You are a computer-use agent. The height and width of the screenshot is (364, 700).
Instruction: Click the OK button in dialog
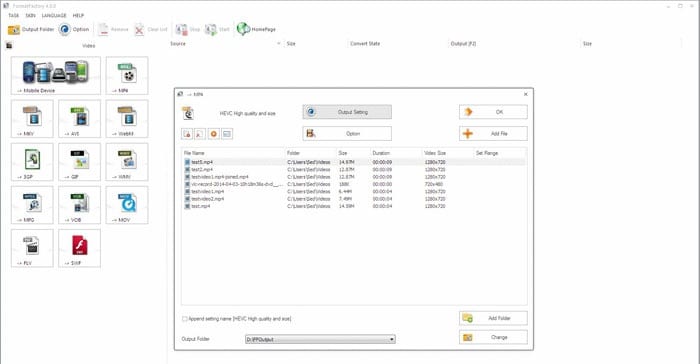[x=493, y=112]
